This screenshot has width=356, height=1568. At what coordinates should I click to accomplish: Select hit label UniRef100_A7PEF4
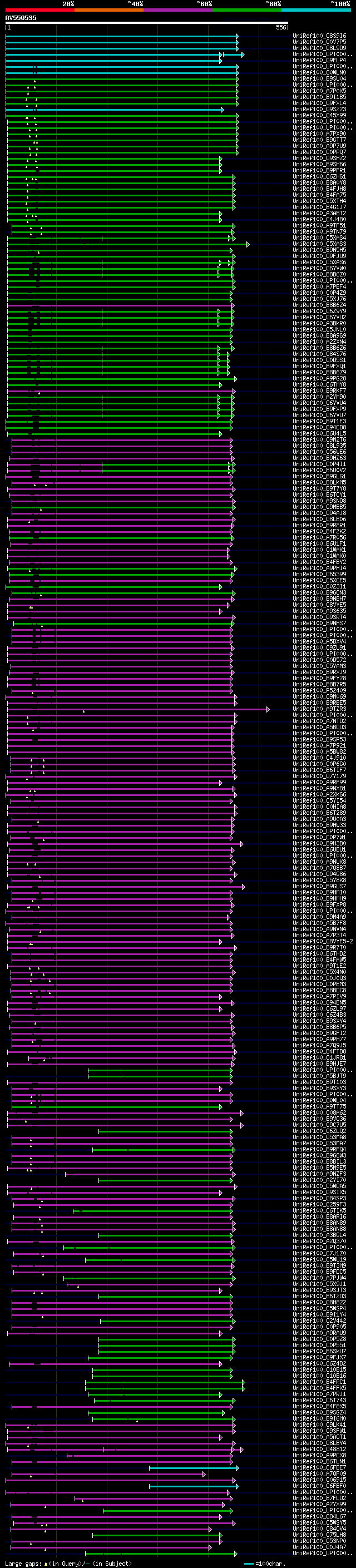click(319, 286)
